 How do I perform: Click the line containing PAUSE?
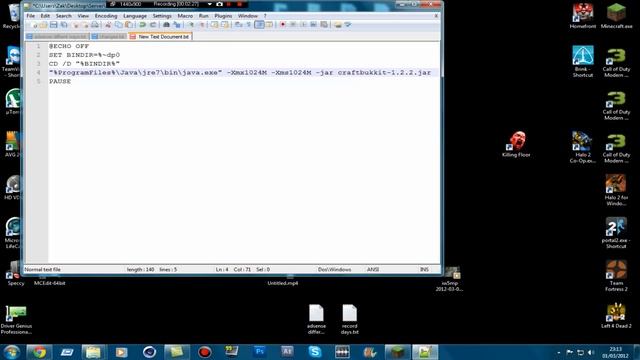60,81
